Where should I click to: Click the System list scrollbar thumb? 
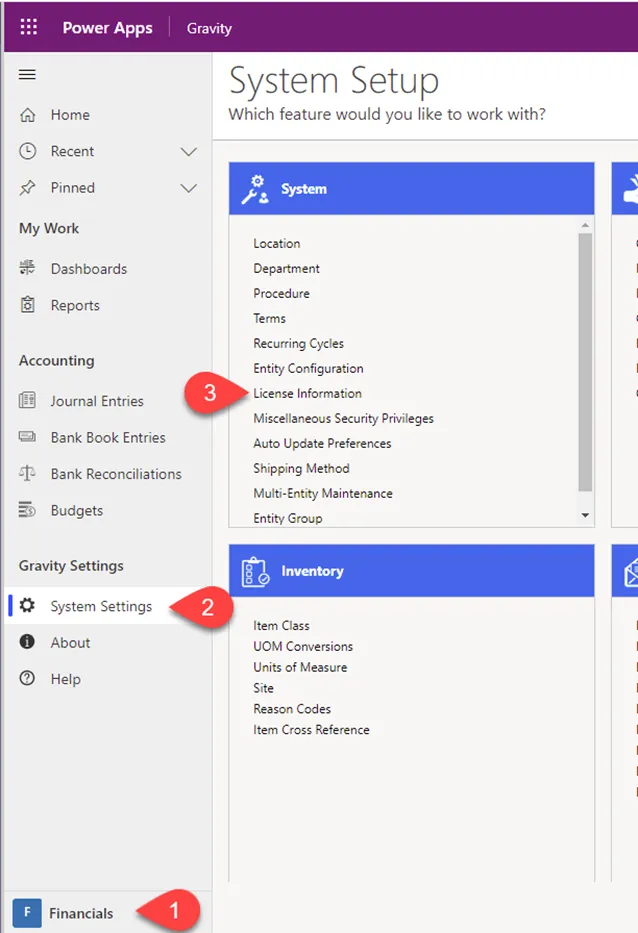586,362
